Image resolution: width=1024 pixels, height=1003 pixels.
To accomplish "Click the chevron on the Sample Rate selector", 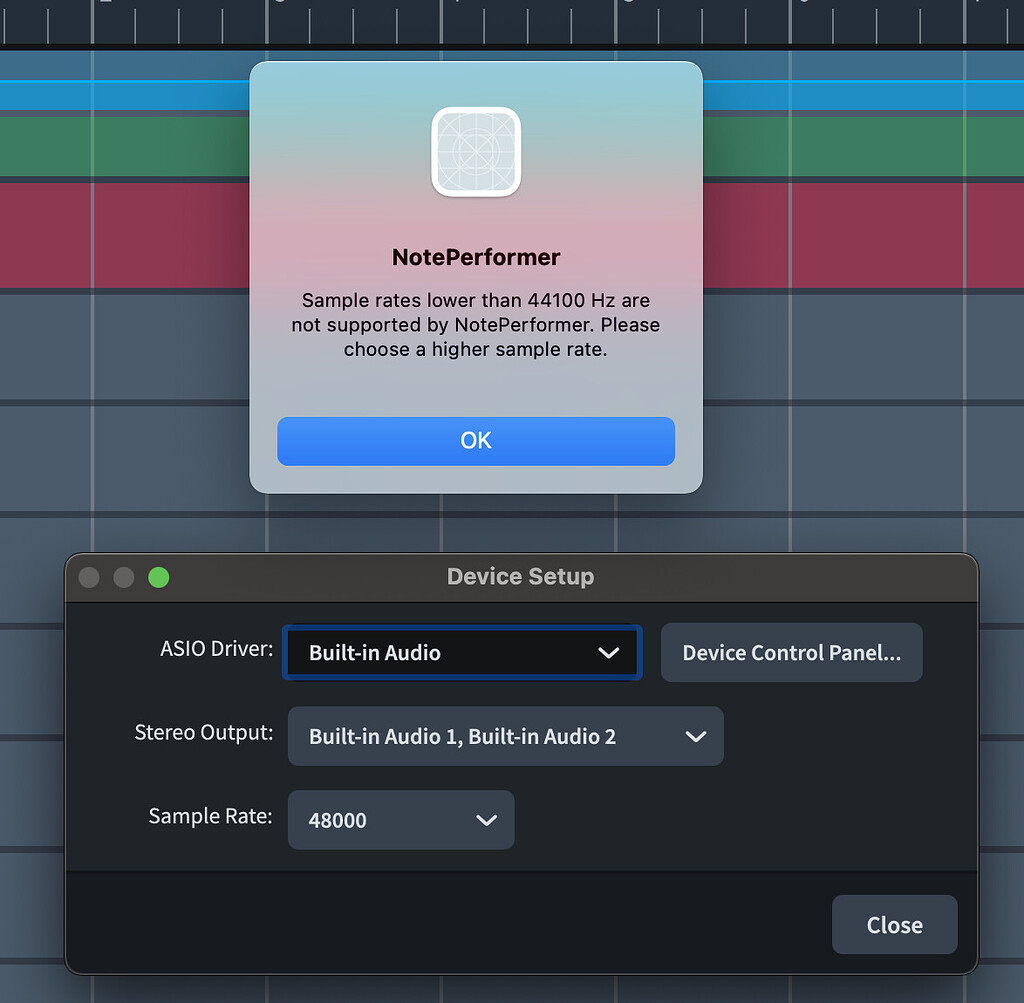I will click(x=487, y=820).
